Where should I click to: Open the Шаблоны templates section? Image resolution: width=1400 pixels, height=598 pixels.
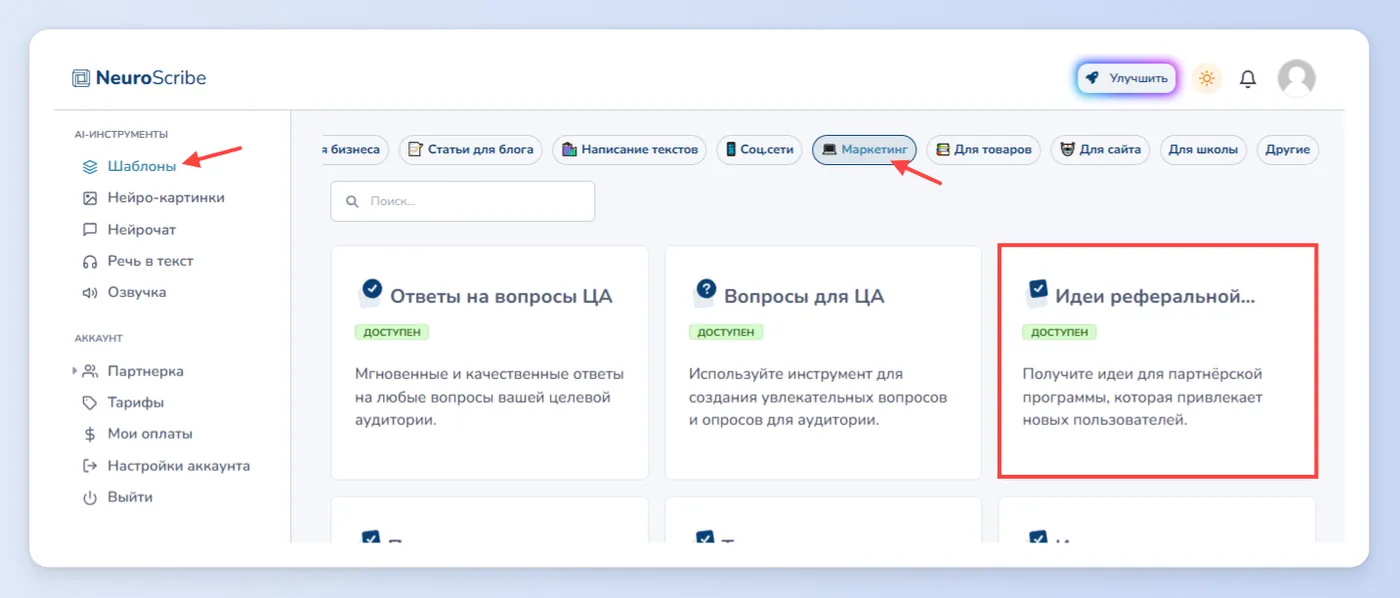click(x=141, y=166)
